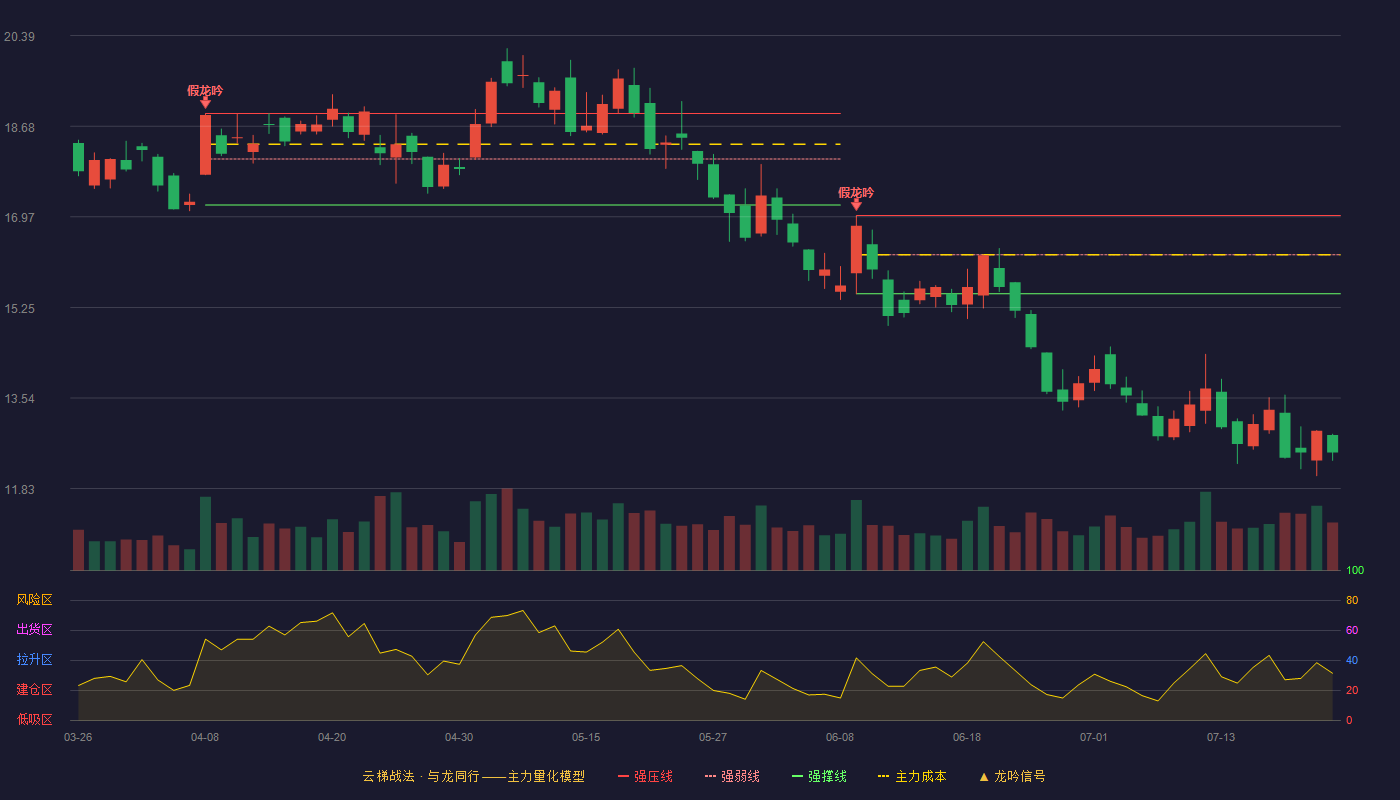Click the first 假龙吟 text label
The height and width of the screenshot is (800, 1400).
205,90
